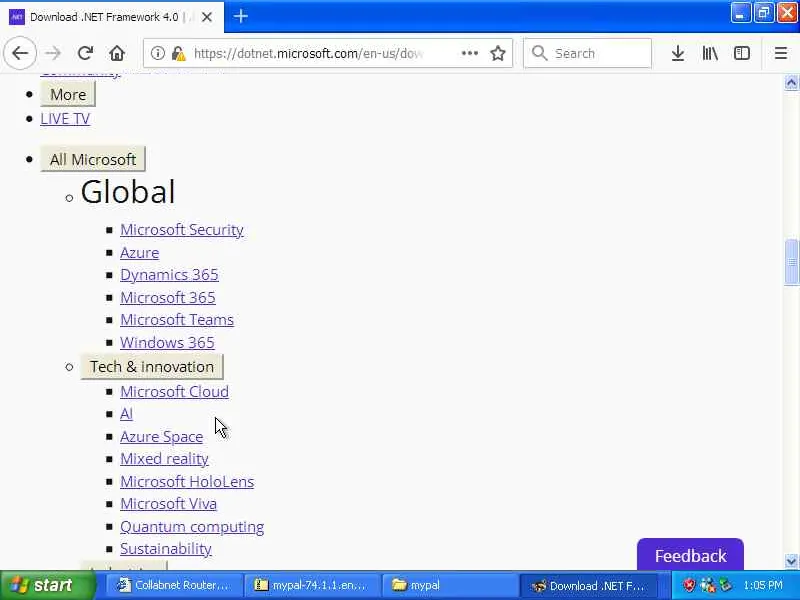The image size is (800, 600).
Task: Bookmark this page with the star icon
Action: pyautogui.click(x=498, y=53)
